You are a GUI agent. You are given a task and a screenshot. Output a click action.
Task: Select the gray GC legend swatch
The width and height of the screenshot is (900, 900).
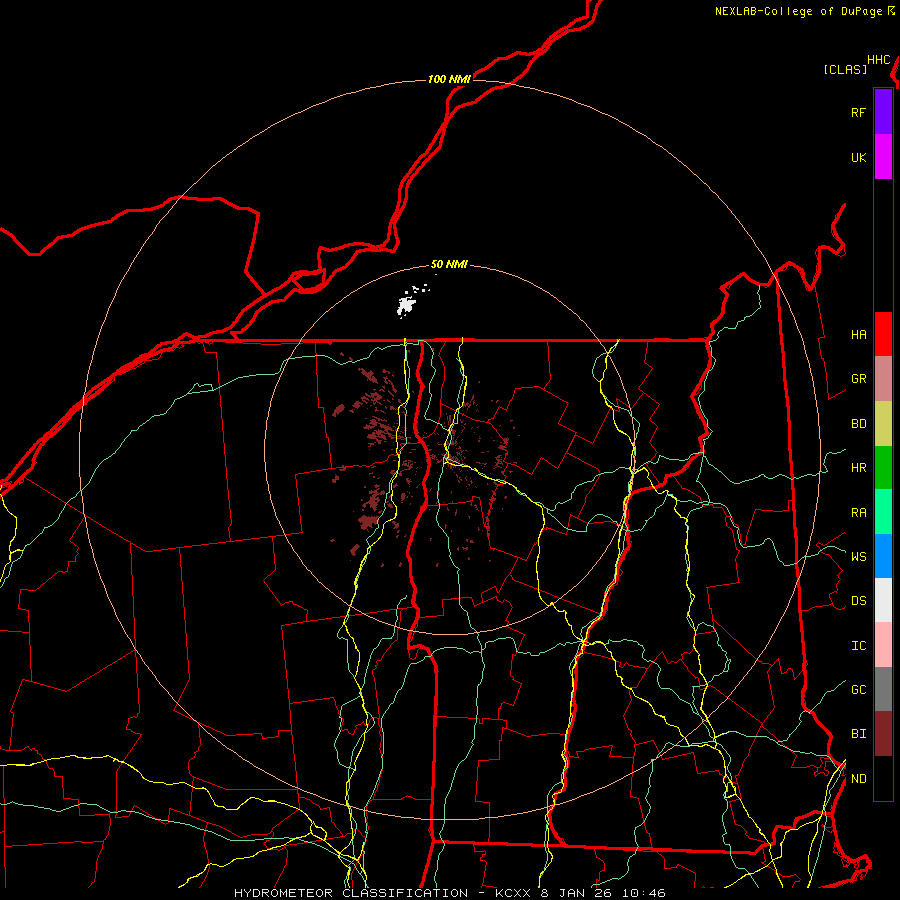click(883, 689)
